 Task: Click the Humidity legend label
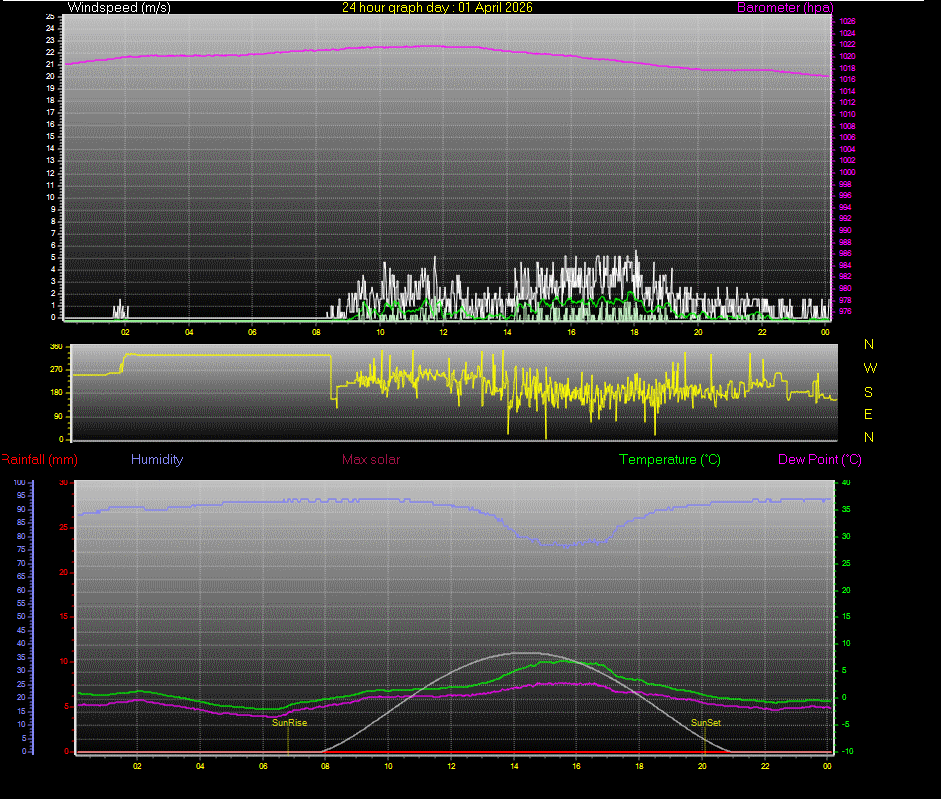(x=157, y=460)
